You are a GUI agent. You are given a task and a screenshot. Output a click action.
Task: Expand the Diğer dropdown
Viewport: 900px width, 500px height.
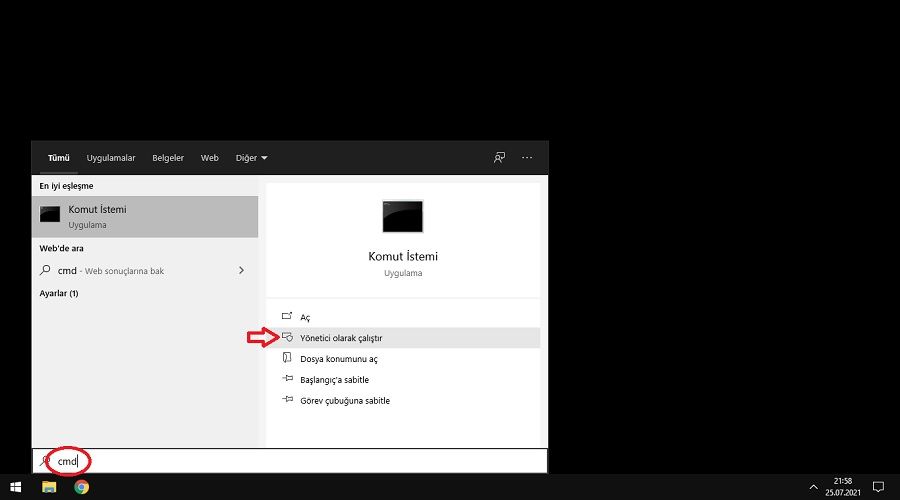251,158
